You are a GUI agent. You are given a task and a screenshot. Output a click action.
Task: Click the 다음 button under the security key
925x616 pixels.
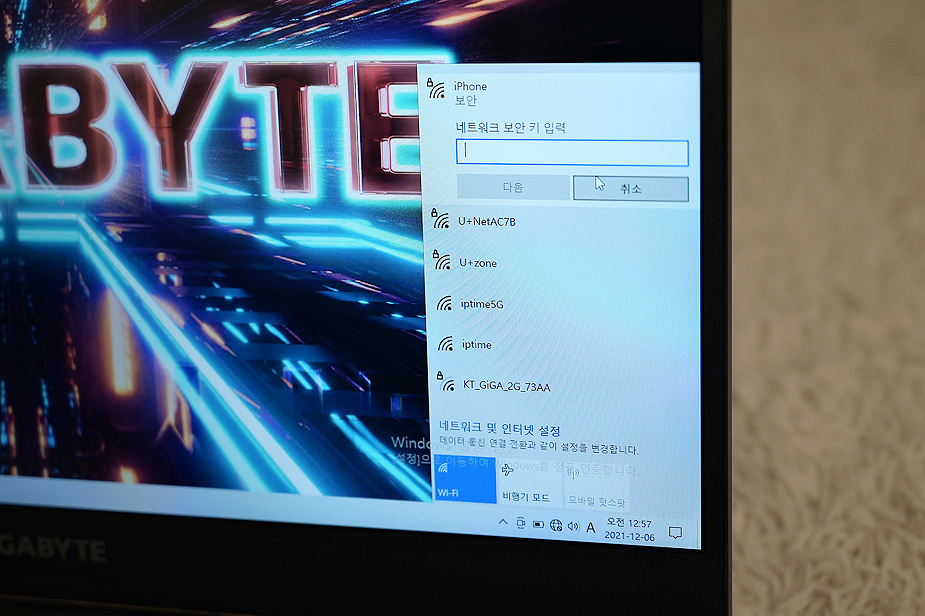tap(513, 187)
